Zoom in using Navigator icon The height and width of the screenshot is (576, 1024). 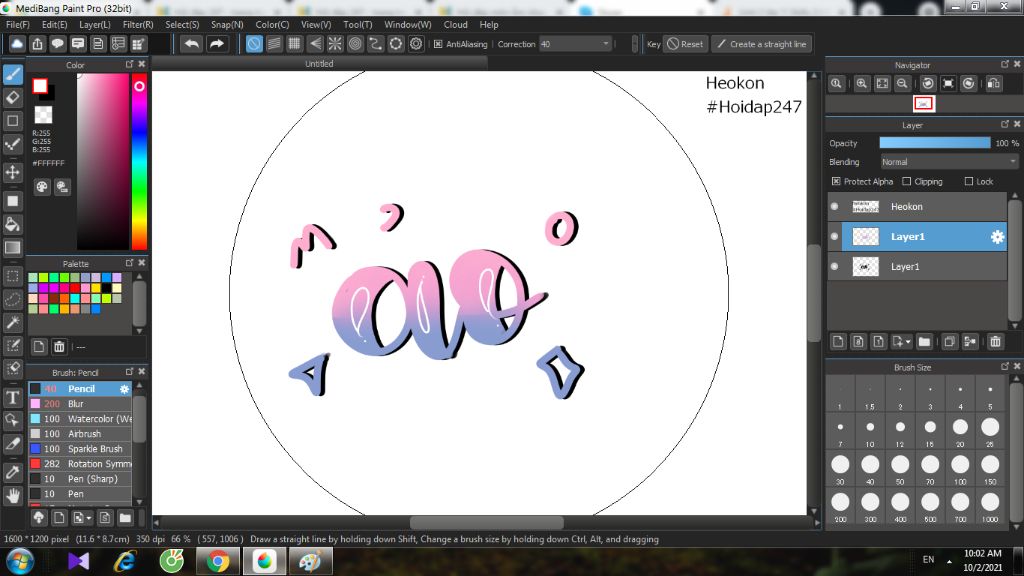point(861,84)
